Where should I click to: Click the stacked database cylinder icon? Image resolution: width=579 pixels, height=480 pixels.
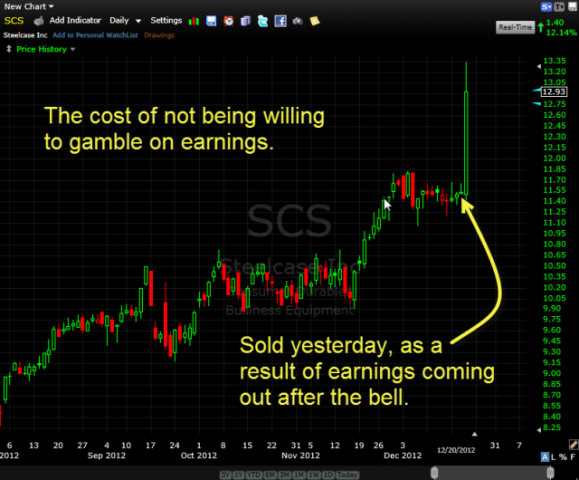click(246, 21)
